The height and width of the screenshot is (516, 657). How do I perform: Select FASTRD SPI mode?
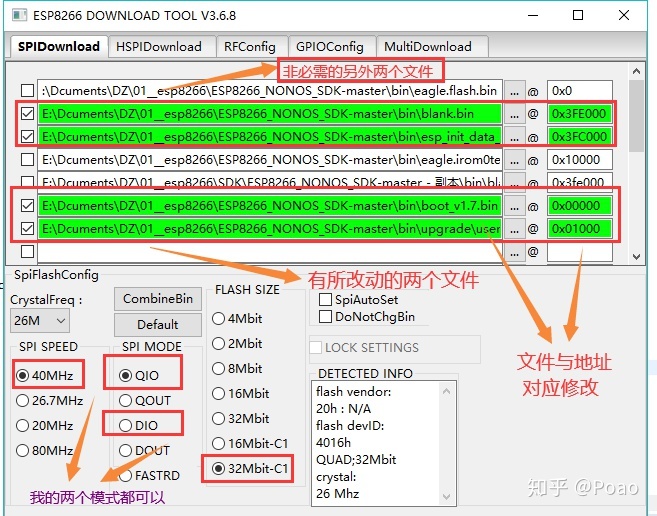tap(150, 475)
